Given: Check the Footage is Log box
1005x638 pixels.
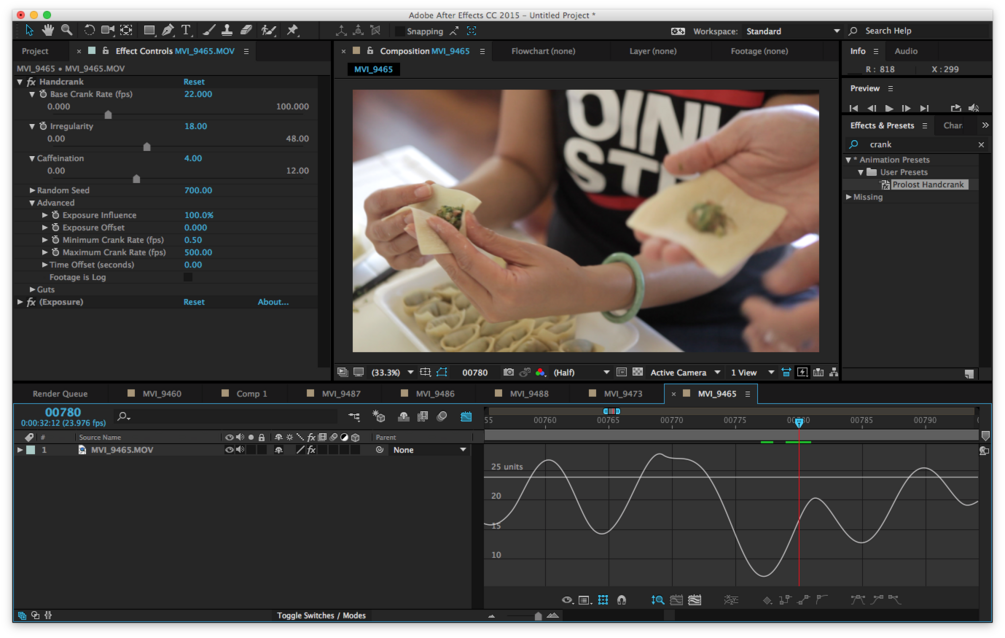Looking at the screenshot, I should 188,277.
